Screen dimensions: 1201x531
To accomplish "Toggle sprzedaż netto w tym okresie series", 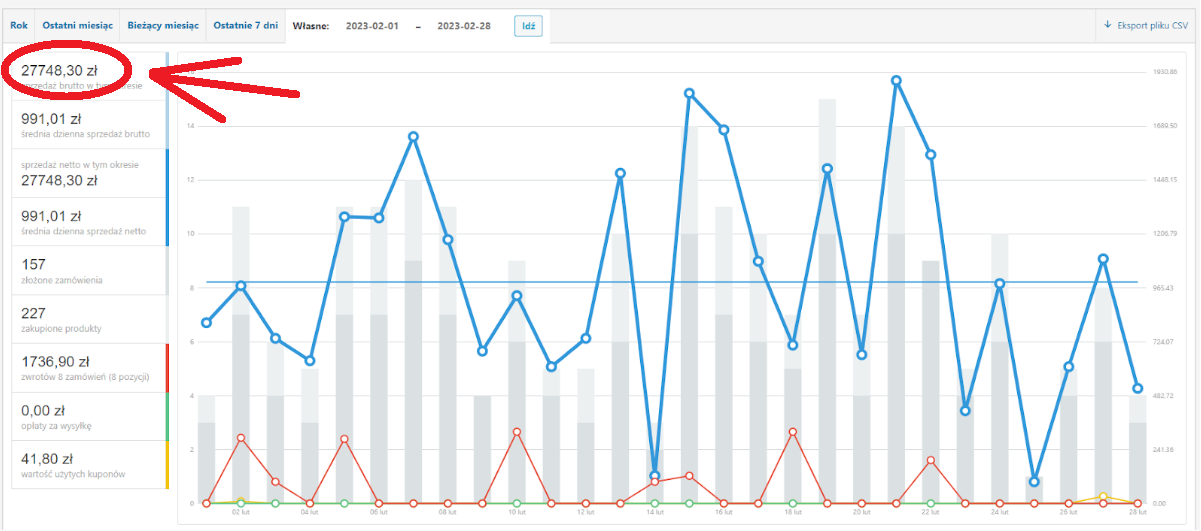I will 90,172.
